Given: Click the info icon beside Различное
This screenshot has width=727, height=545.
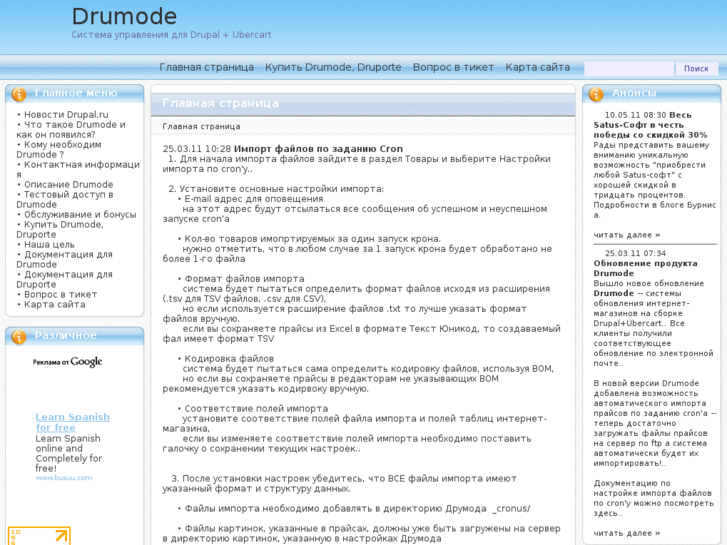Looking at the screenshot, I should point(19,337).
